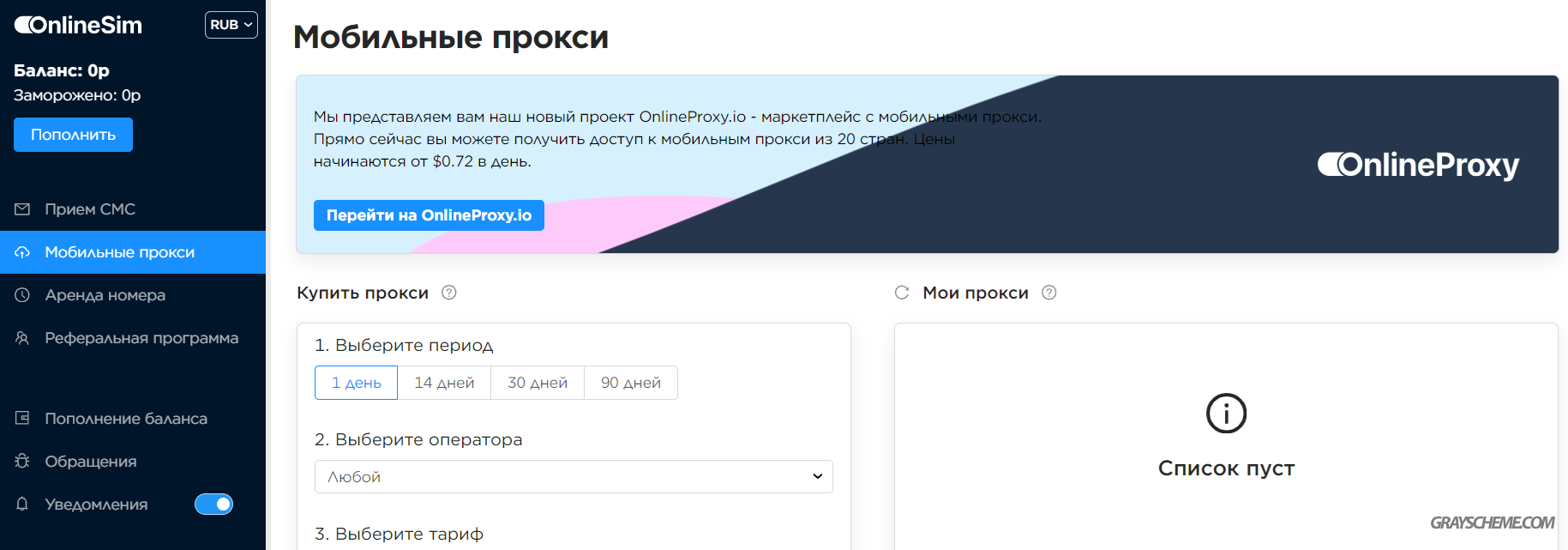This screenshot has height=550, width=1568.
Task: Click the 1. Выберите период label
Action: [404, 345]
